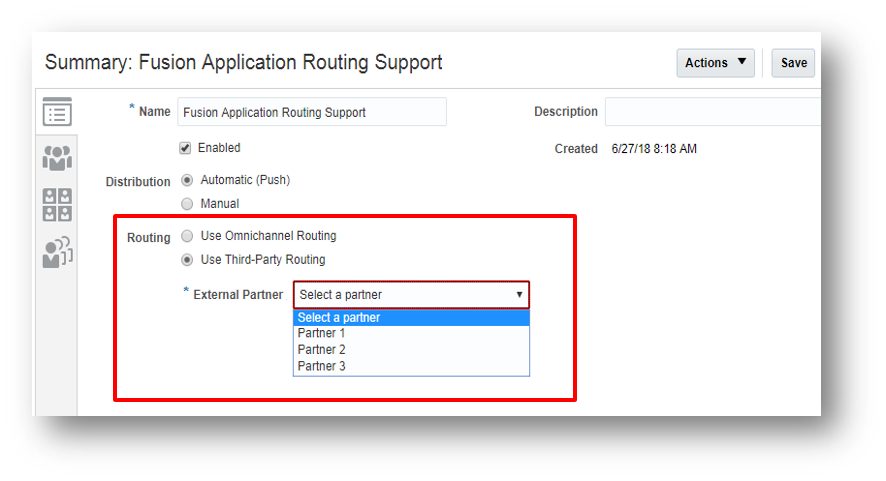The image size is (886, 481).
Task: Click the Distribution label
Action: [138, 182]
